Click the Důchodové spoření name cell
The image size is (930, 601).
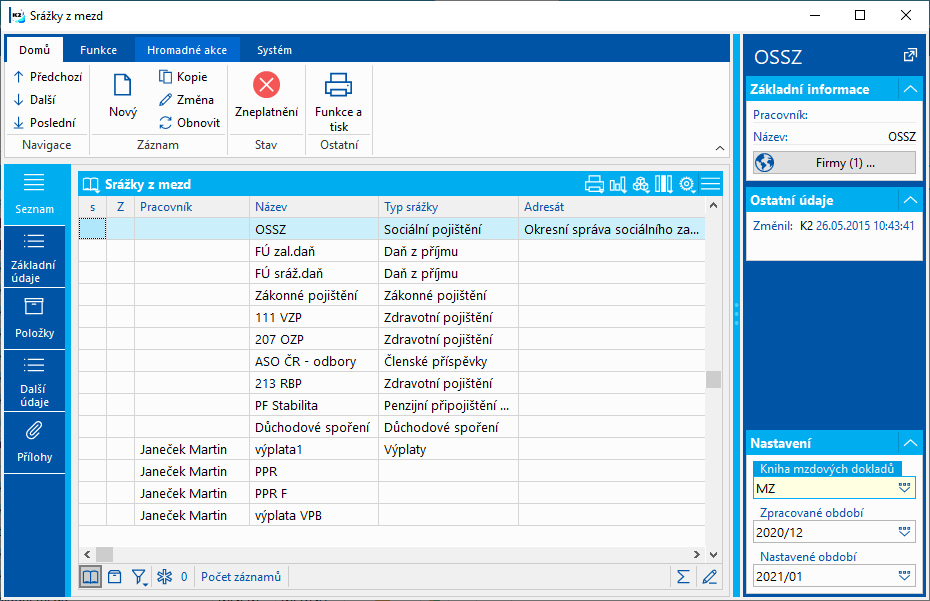tap(314, 427)
